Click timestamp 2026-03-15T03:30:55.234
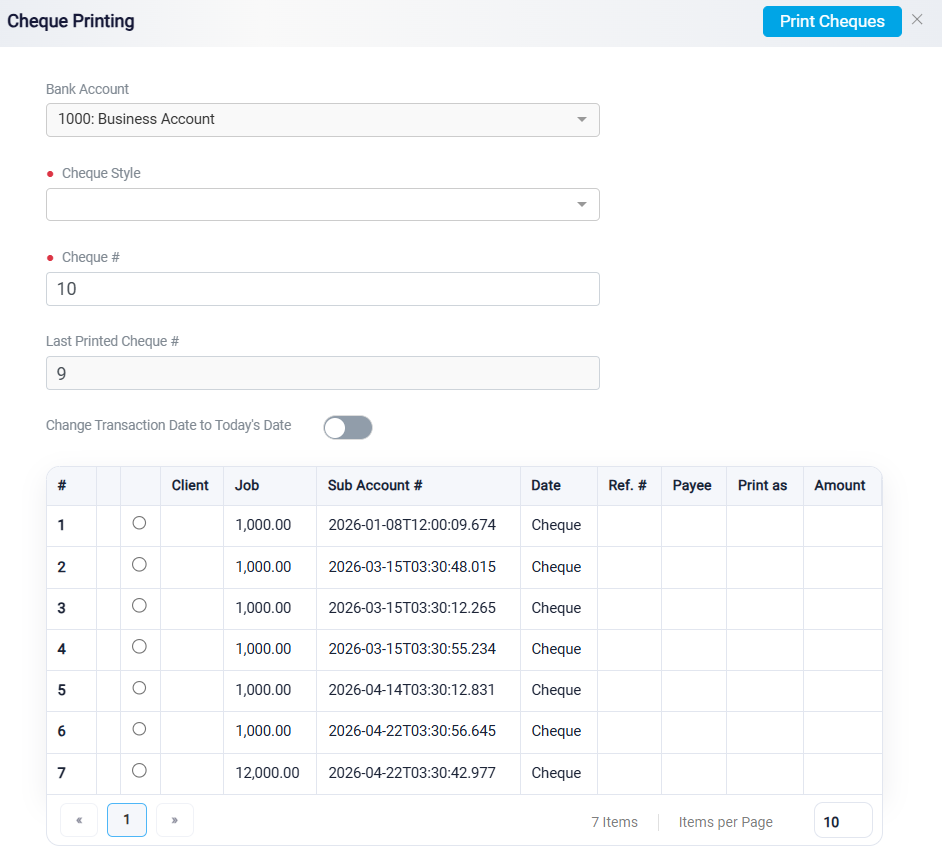Image resolution: width=942 pixels, height=860 pixels. click(x=412, y=649)
